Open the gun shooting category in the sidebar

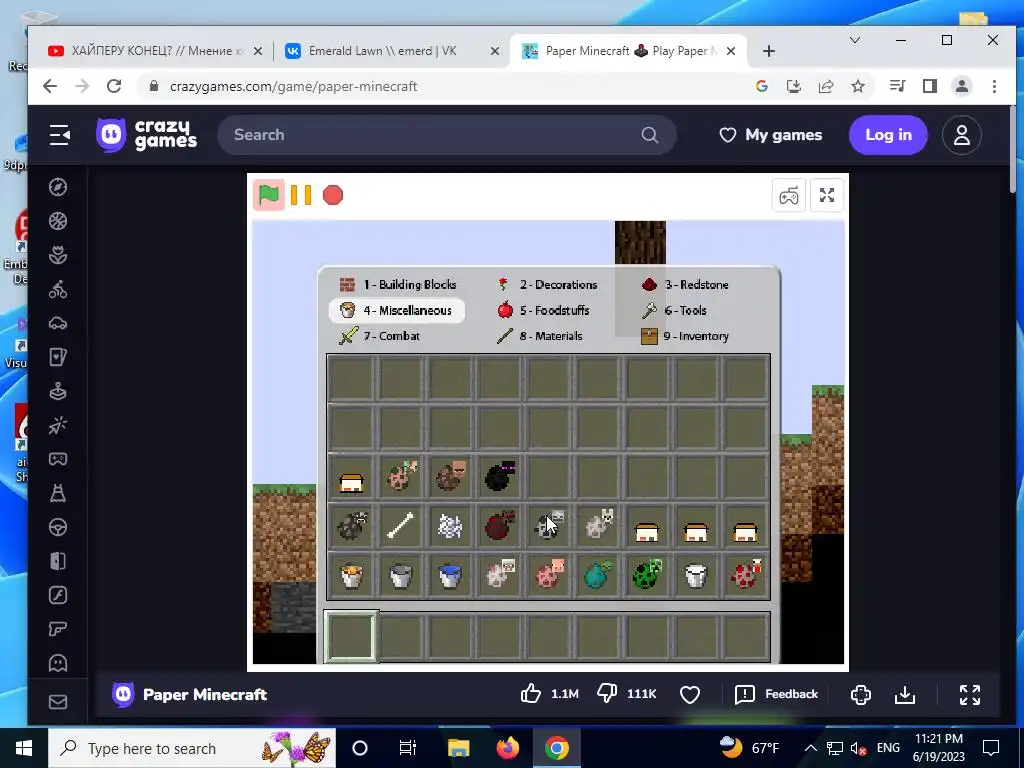pyautogui.click(x=58, y=629)
